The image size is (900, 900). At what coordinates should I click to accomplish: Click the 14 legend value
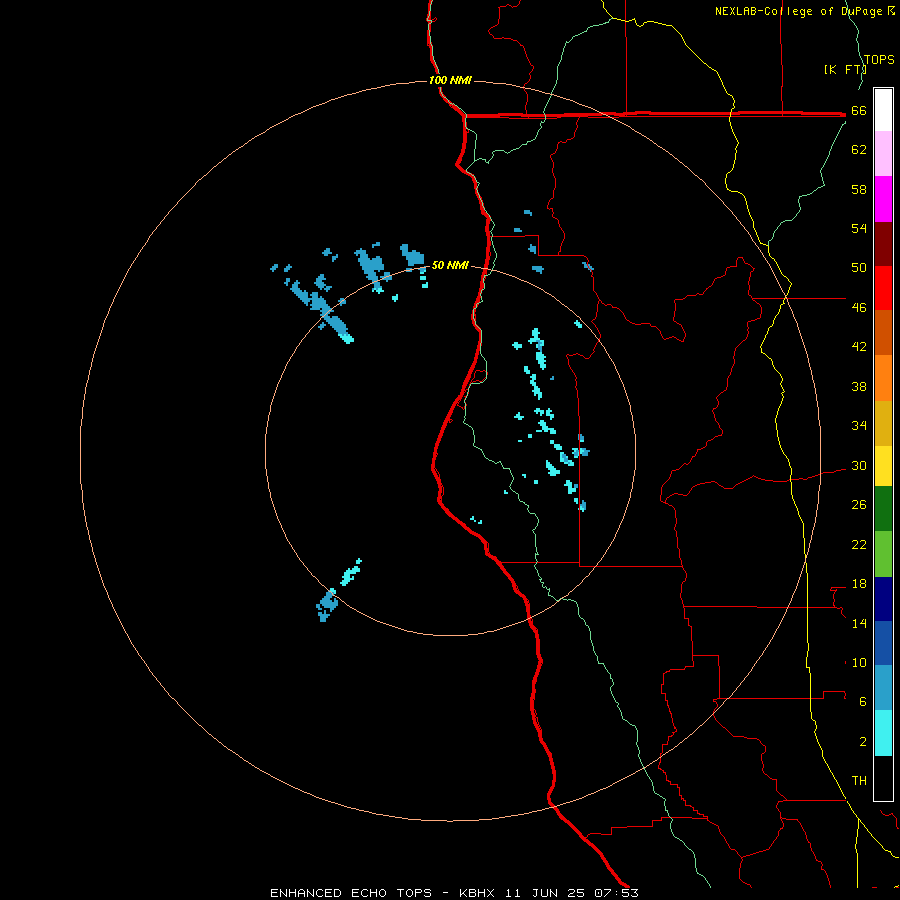[x=859, y=623]
